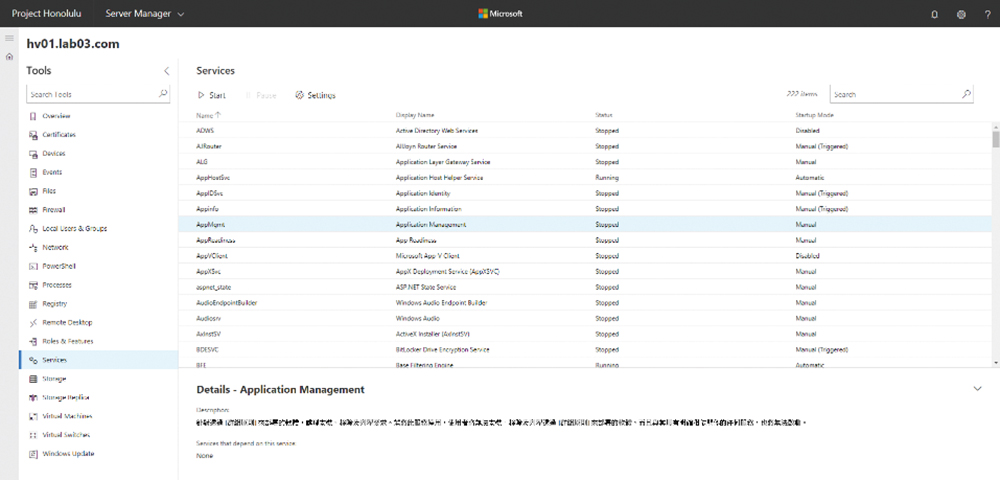Screen dimensions: 1000x480
Task: Open the Virtual Machines label in sidebar
Action: tap(67, 416)
